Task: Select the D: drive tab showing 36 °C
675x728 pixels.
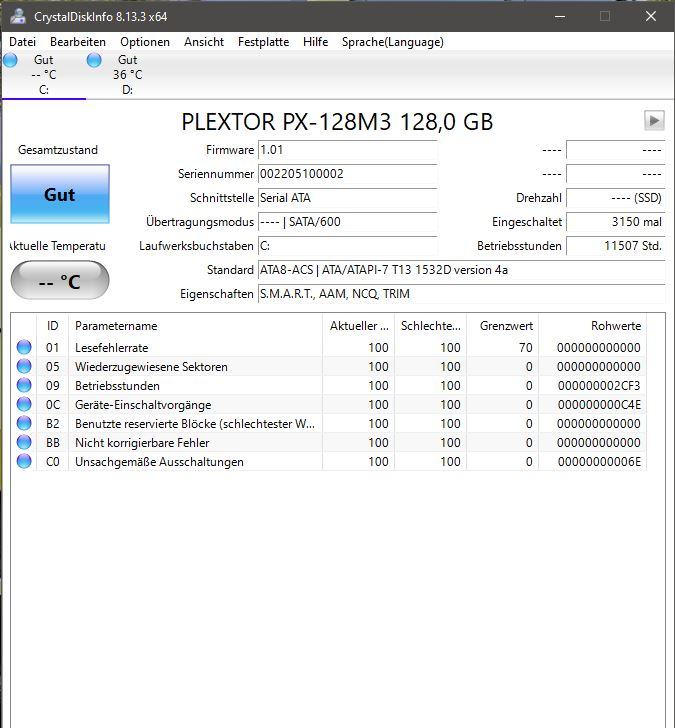Action: (x=128, y=75)
